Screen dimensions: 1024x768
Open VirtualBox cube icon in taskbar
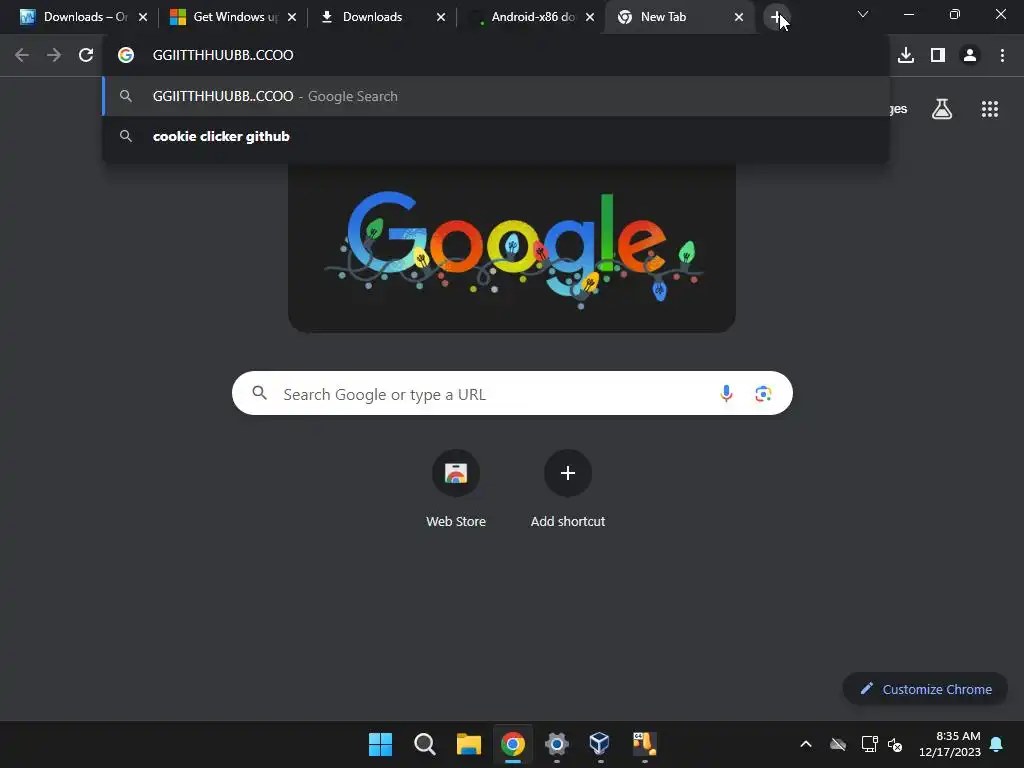pos(600,744)
